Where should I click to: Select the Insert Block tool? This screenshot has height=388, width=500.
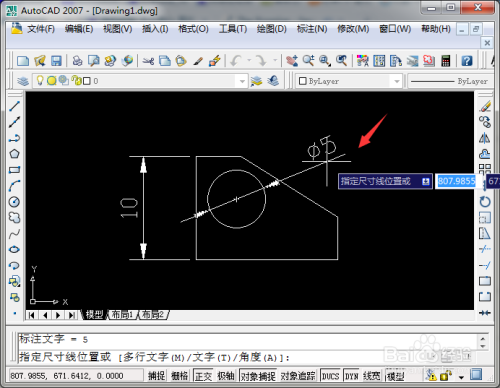tap(14, 281)
